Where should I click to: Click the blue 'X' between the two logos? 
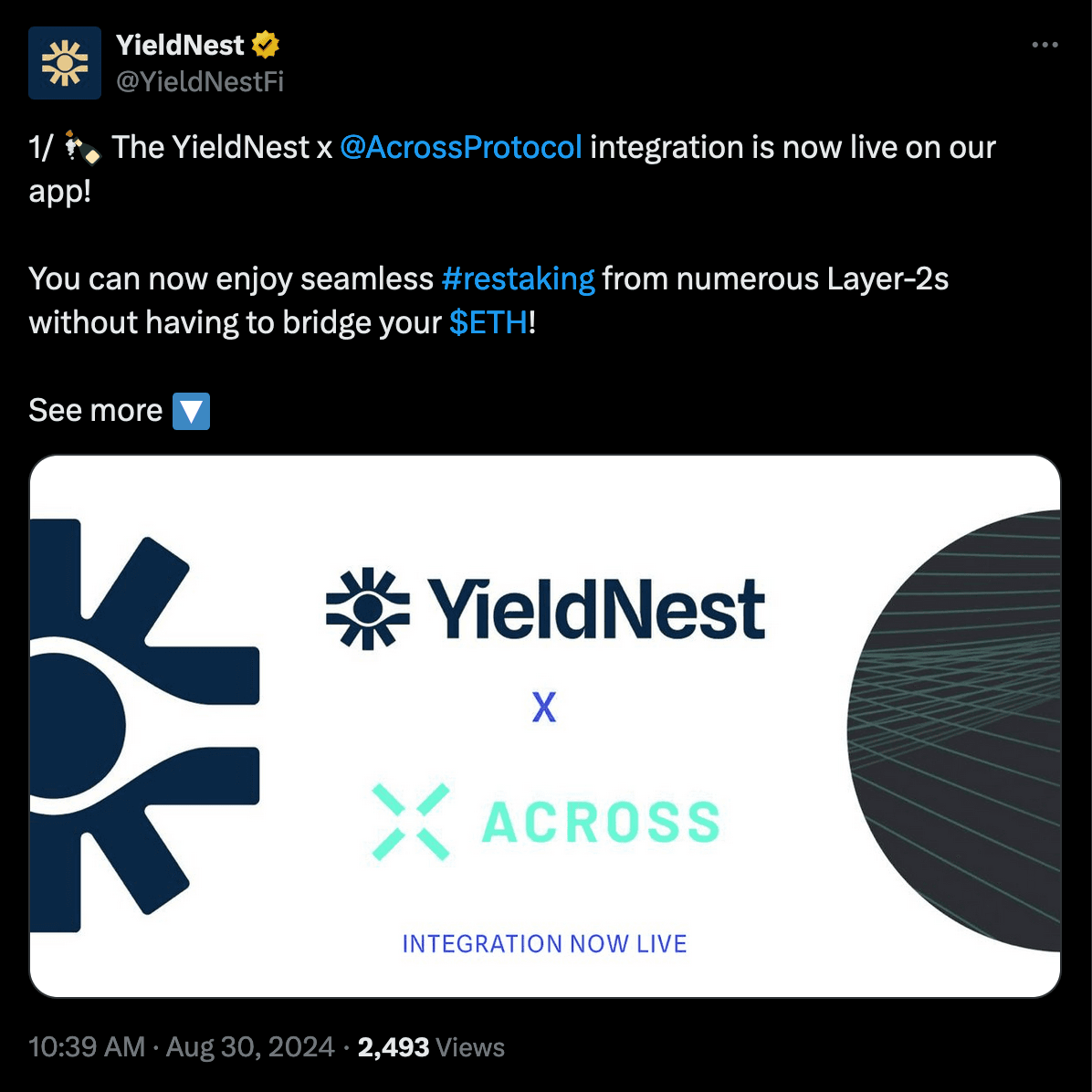(544, 709)
